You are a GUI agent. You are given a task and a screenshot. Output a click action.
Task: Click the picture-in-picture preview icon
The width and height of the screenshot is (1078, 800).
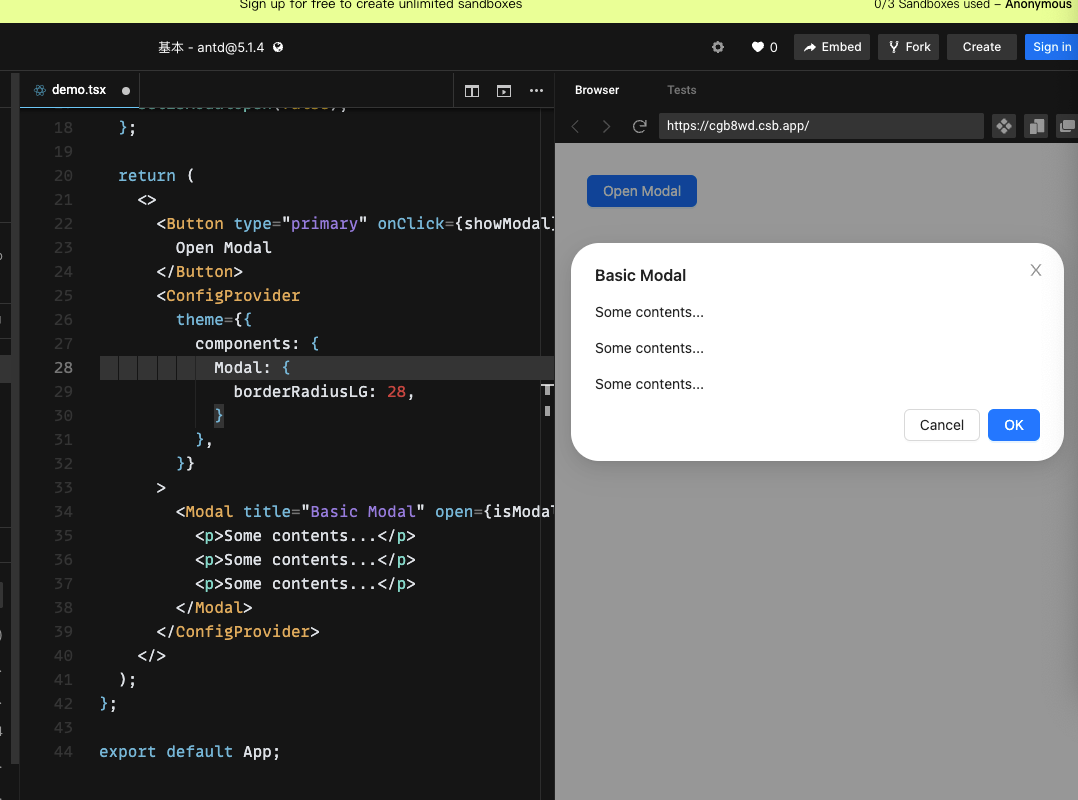coord(1036,126)
